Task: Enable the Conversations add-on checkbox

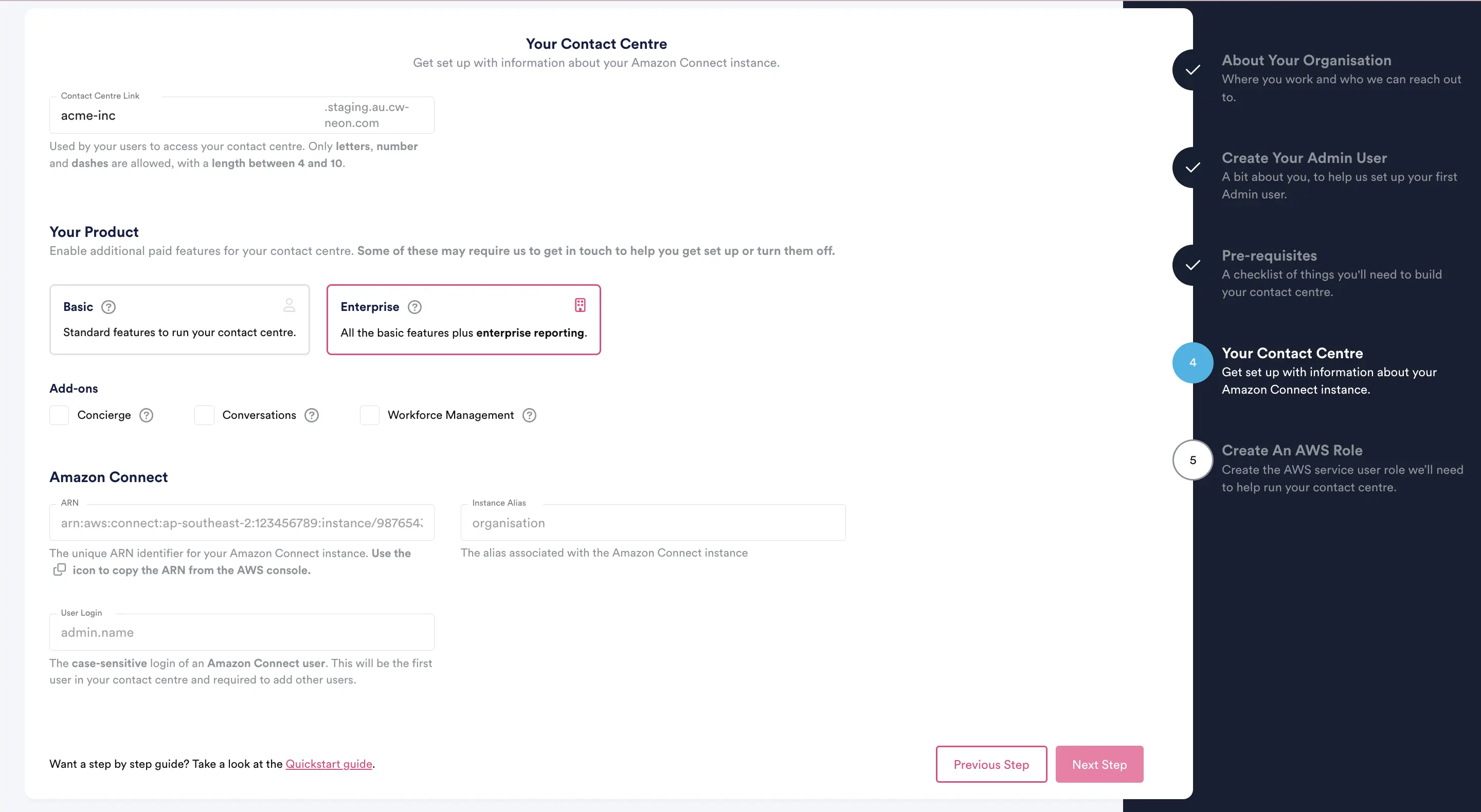Action: pos(204,415)
